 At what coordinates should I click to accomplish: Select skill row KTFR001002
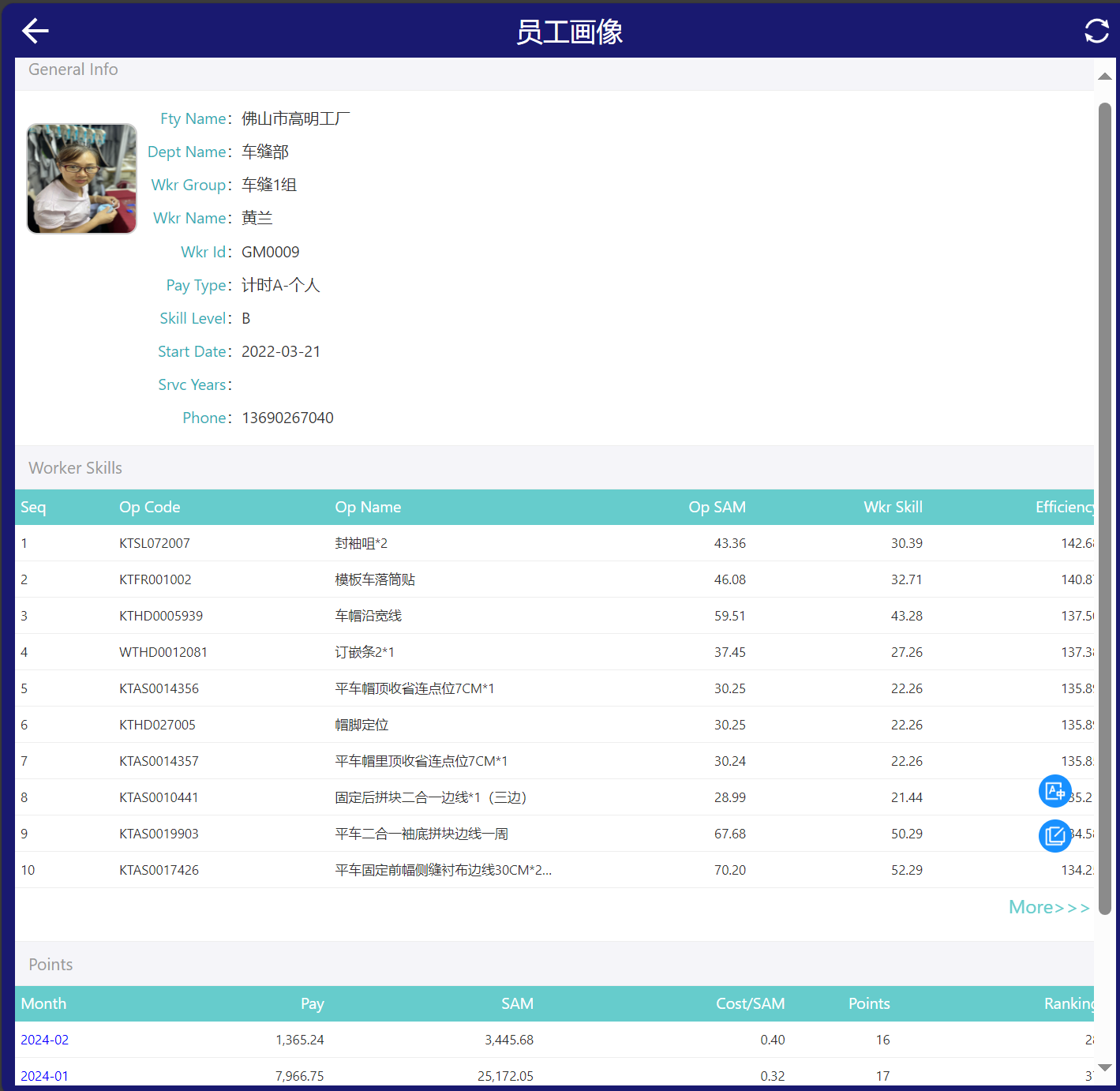[155, 579]
